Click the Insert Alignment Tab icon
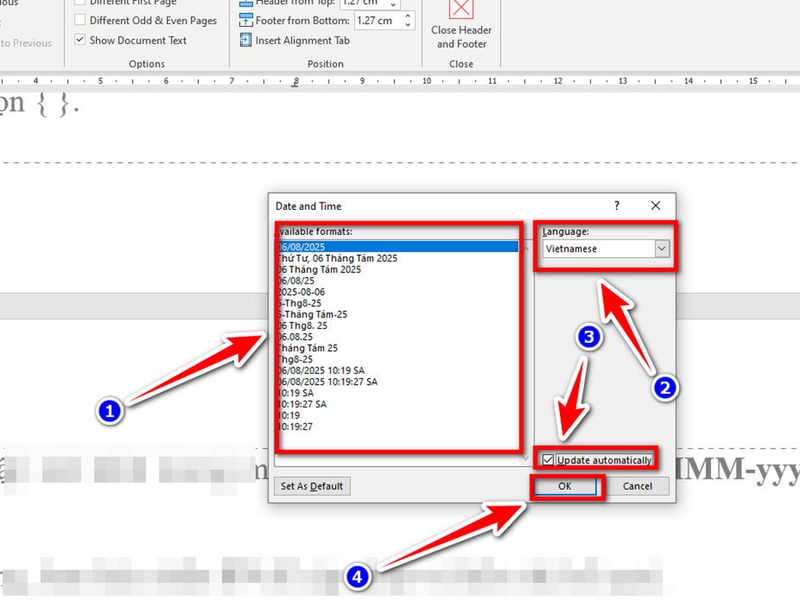Image resolution: width=800 pixels, height=613 pixels. (245, 40)
